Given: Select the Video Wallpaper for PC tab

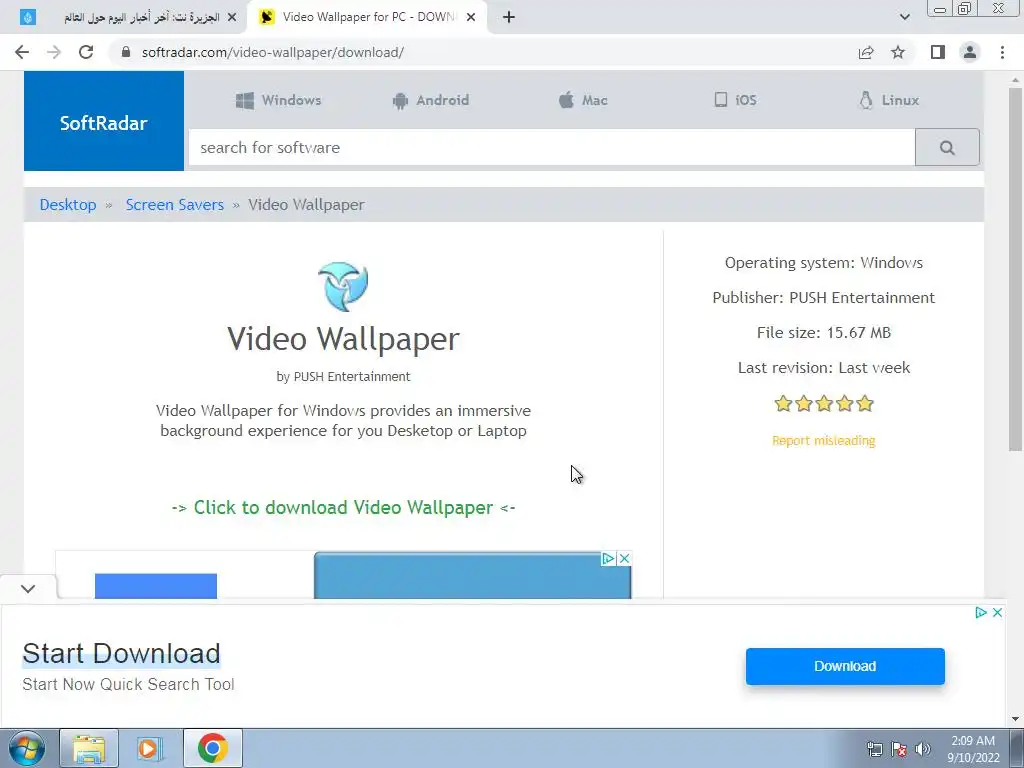Looking at the screenshot, I should [x=366, y=17].
